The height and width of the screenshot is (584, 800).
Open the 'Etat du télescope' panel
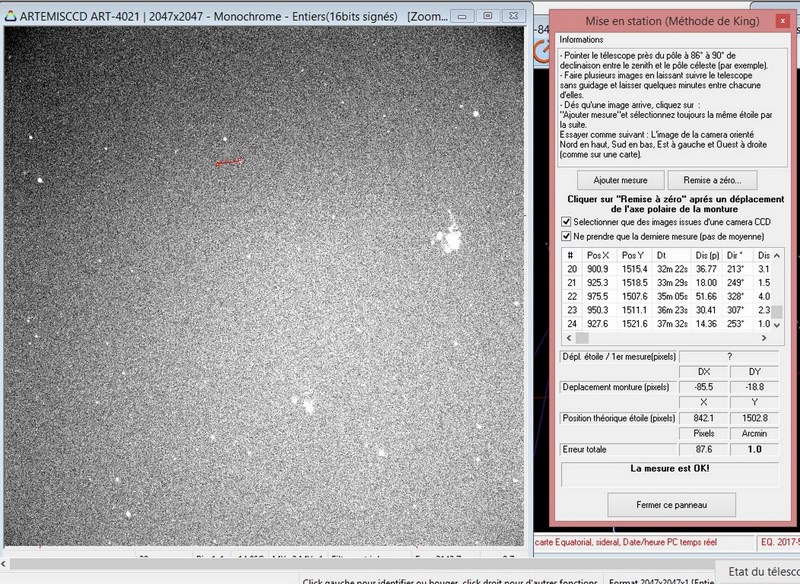[763, 570]
